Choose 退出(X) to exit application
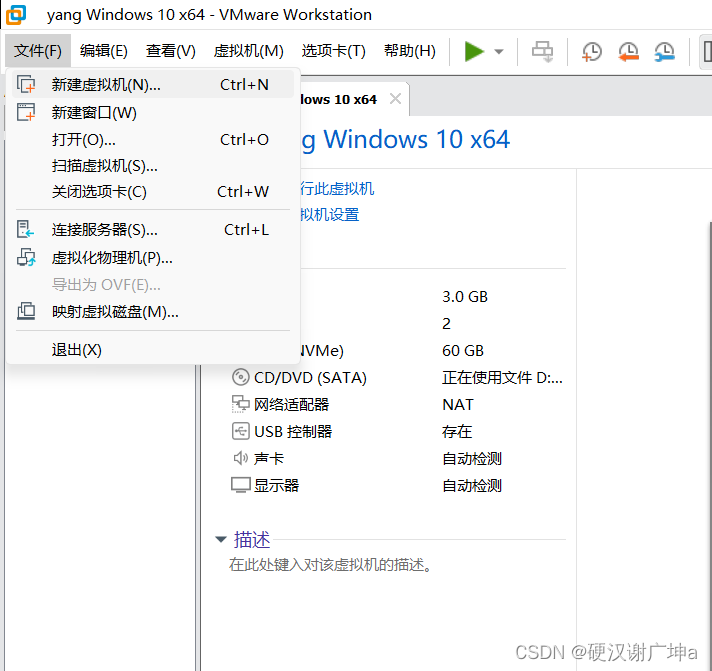This screenshot has height=671, width=712. 153,350
